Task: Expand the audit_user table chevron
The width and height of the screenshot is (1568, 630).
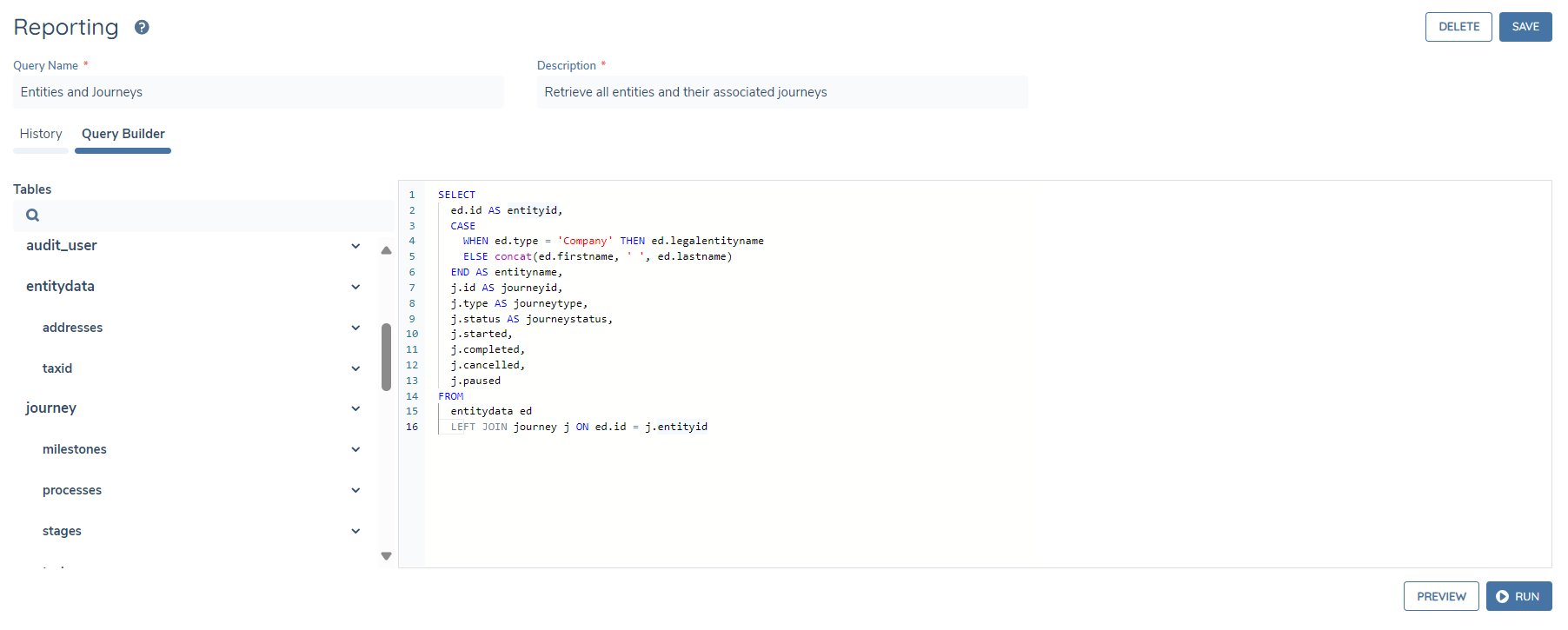Action: point(355,246)
